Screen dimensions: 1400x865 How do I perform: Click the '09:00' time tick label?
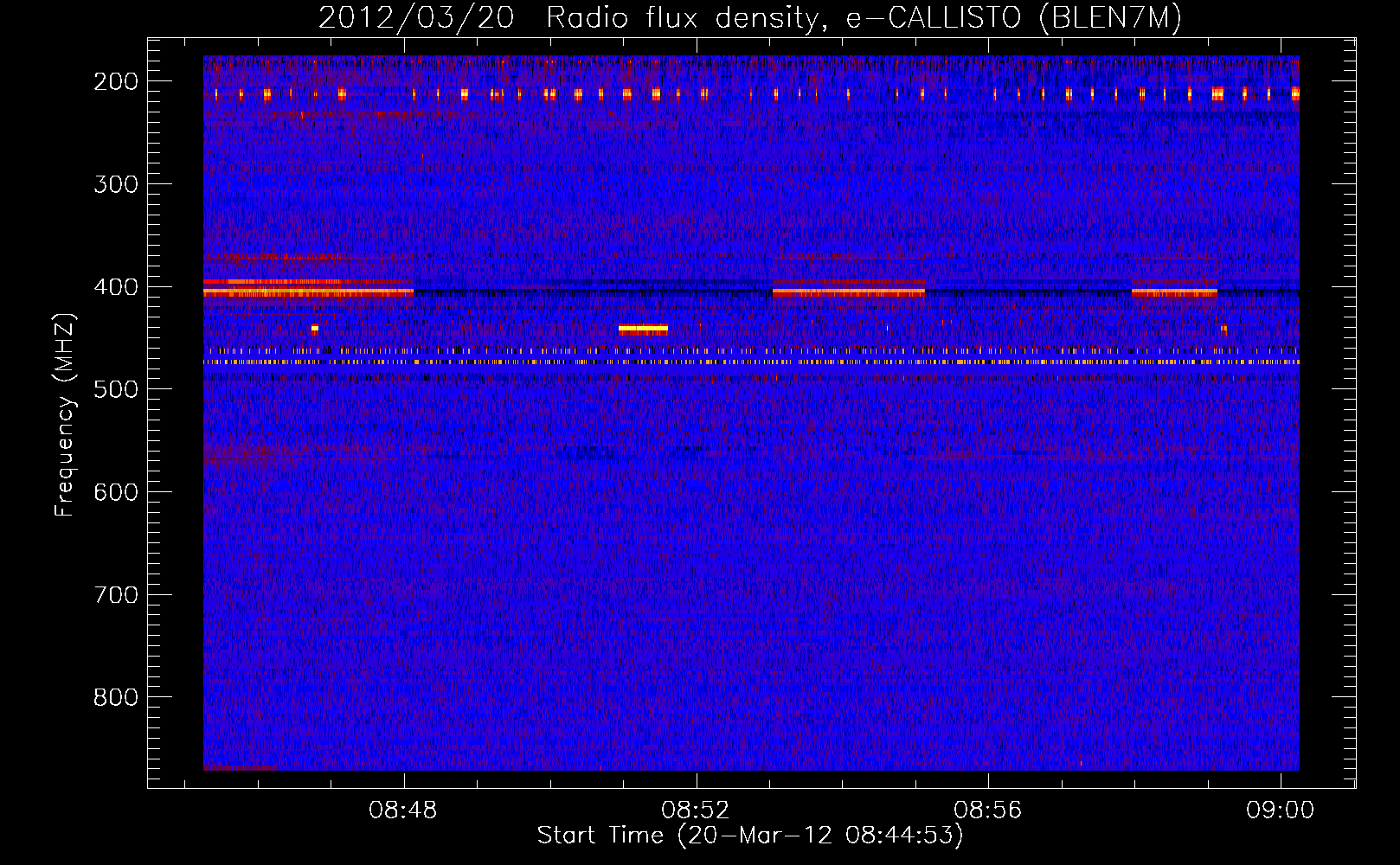1281,811
